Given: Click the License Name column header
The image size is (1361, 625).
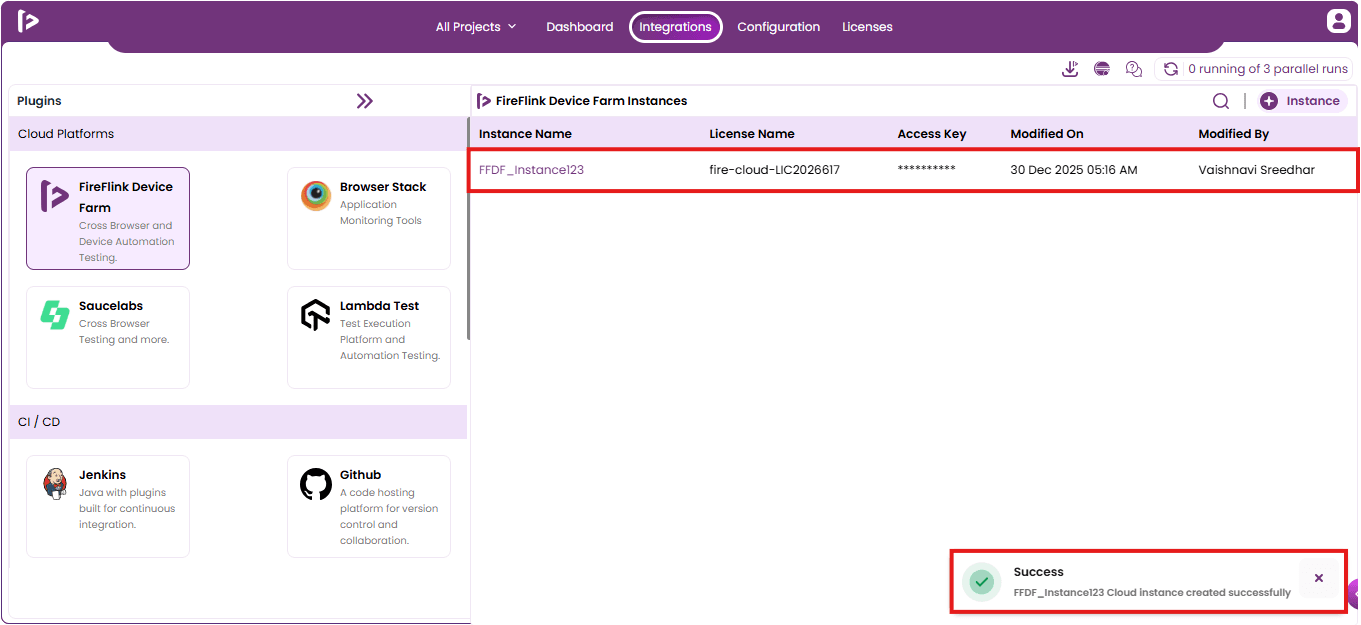Looking at the screenshot, I should coord(752,134).
